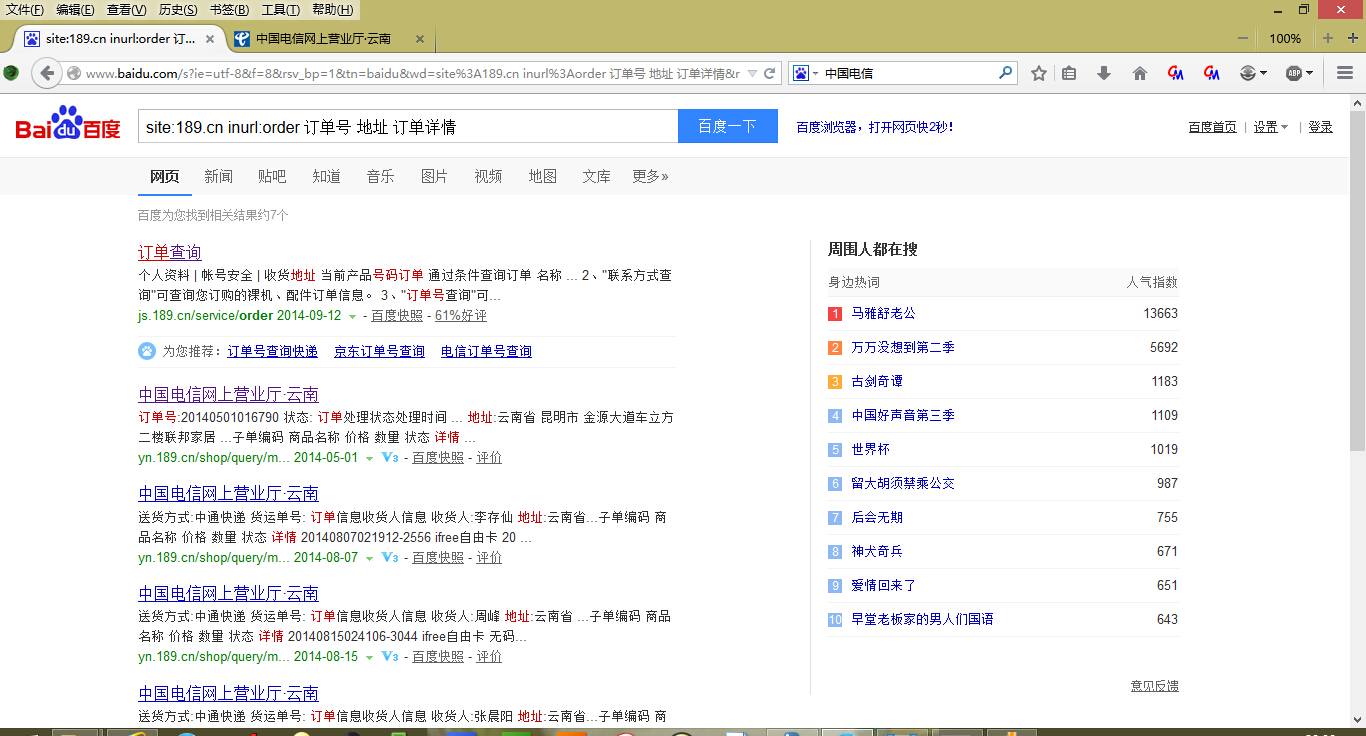
Task: Go to the home page icon
Action: pos(1139,73)
